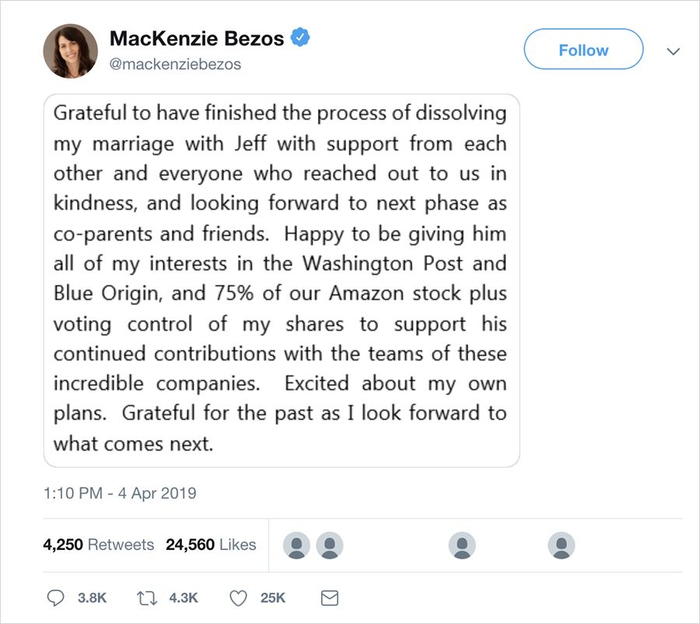The height and width of the screenshot is (624, 700).
Task: Click the retweet arrows icon
Action: [x=148, y=597]
